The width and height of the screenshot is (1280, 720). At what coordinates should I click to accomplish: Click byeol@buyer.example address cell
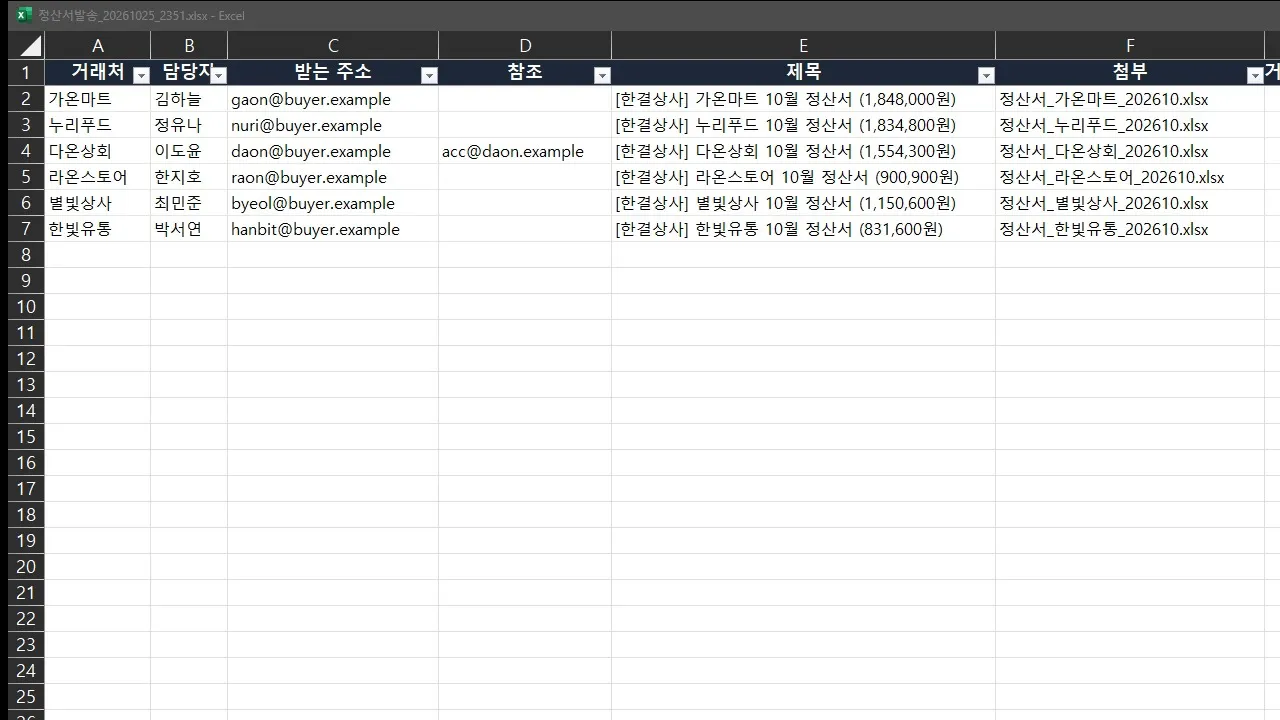click(333, 203)
